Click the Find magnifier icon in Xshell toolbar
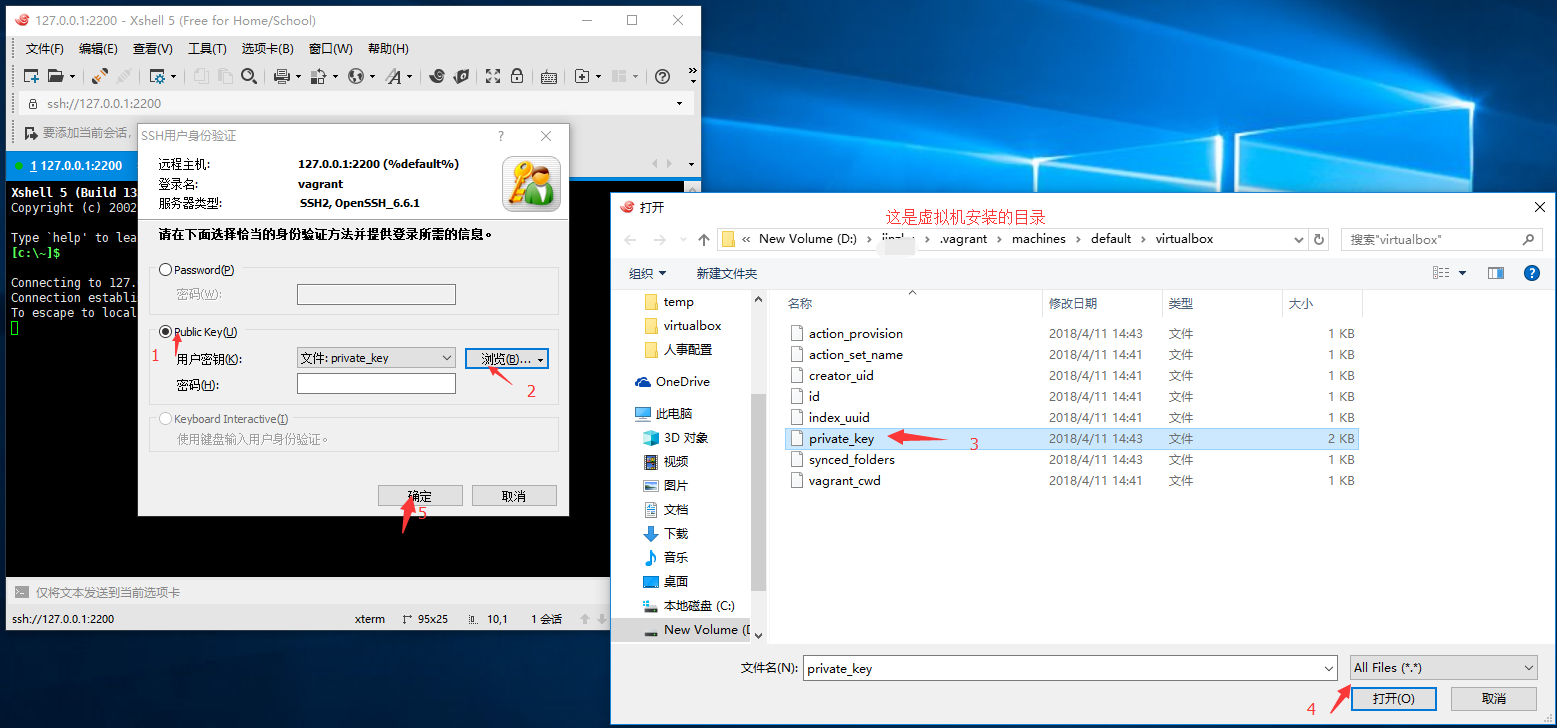This screenshot has height=728, width=1557. [x=249, y=76]
